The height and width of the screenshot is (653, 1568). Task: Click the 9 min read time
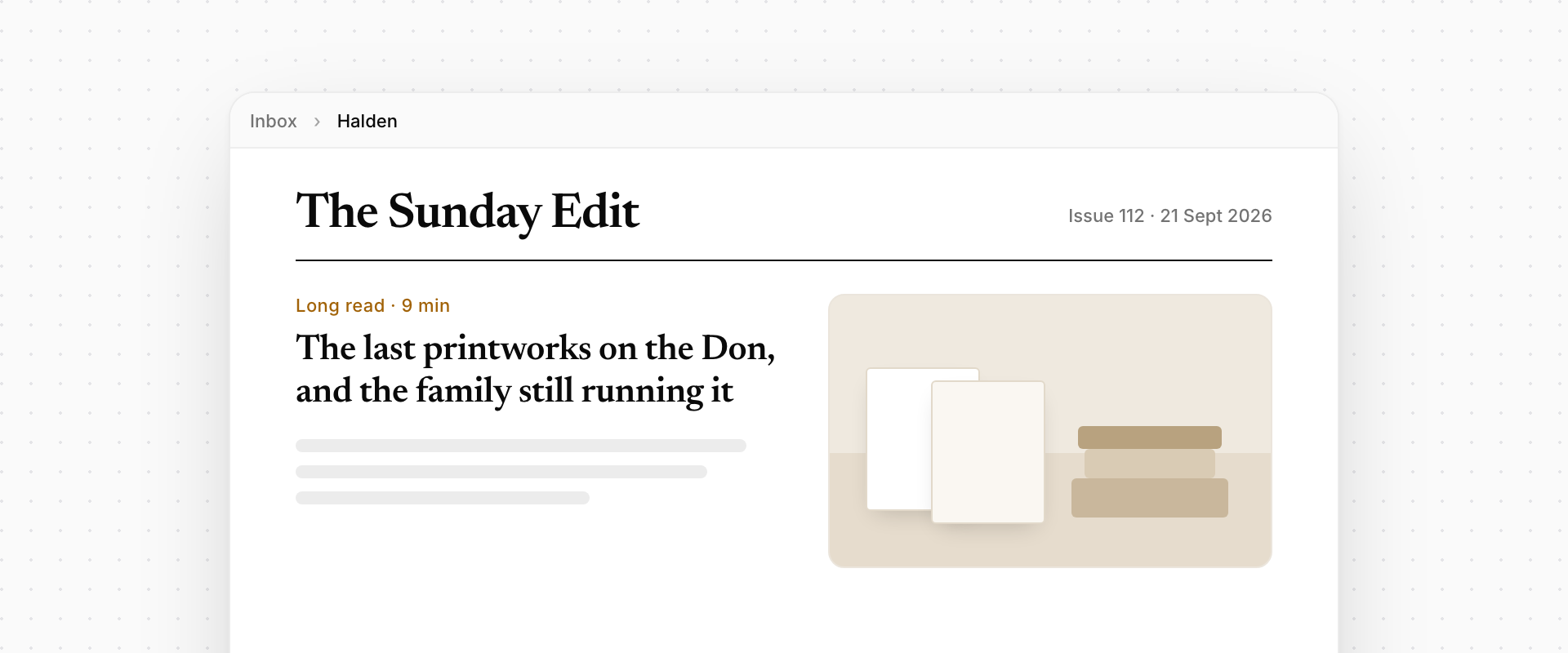coord(425,305)
